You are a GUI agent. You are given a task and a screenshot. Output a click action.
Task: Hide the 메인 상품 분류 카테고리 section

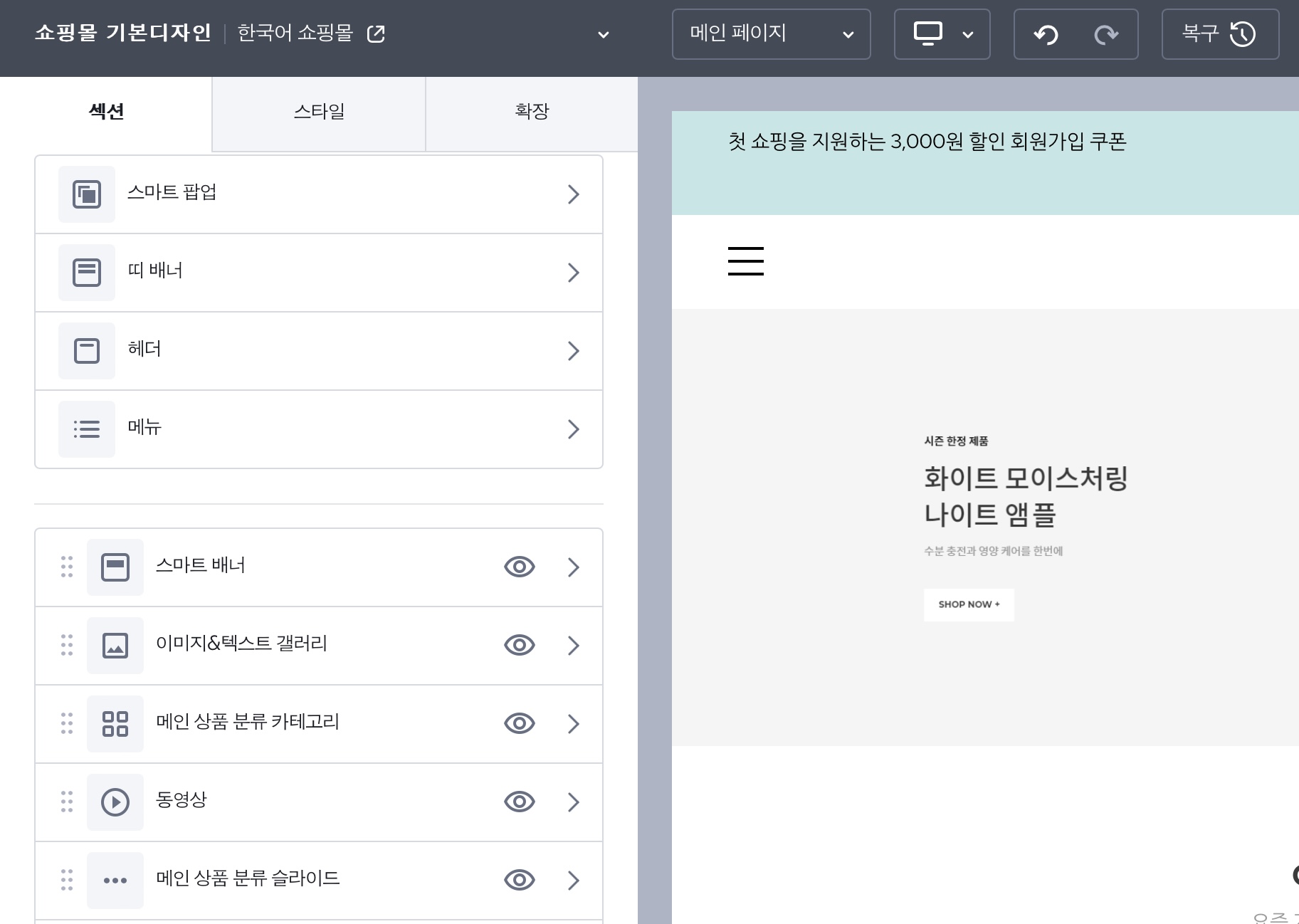click(x=520, y=723)
